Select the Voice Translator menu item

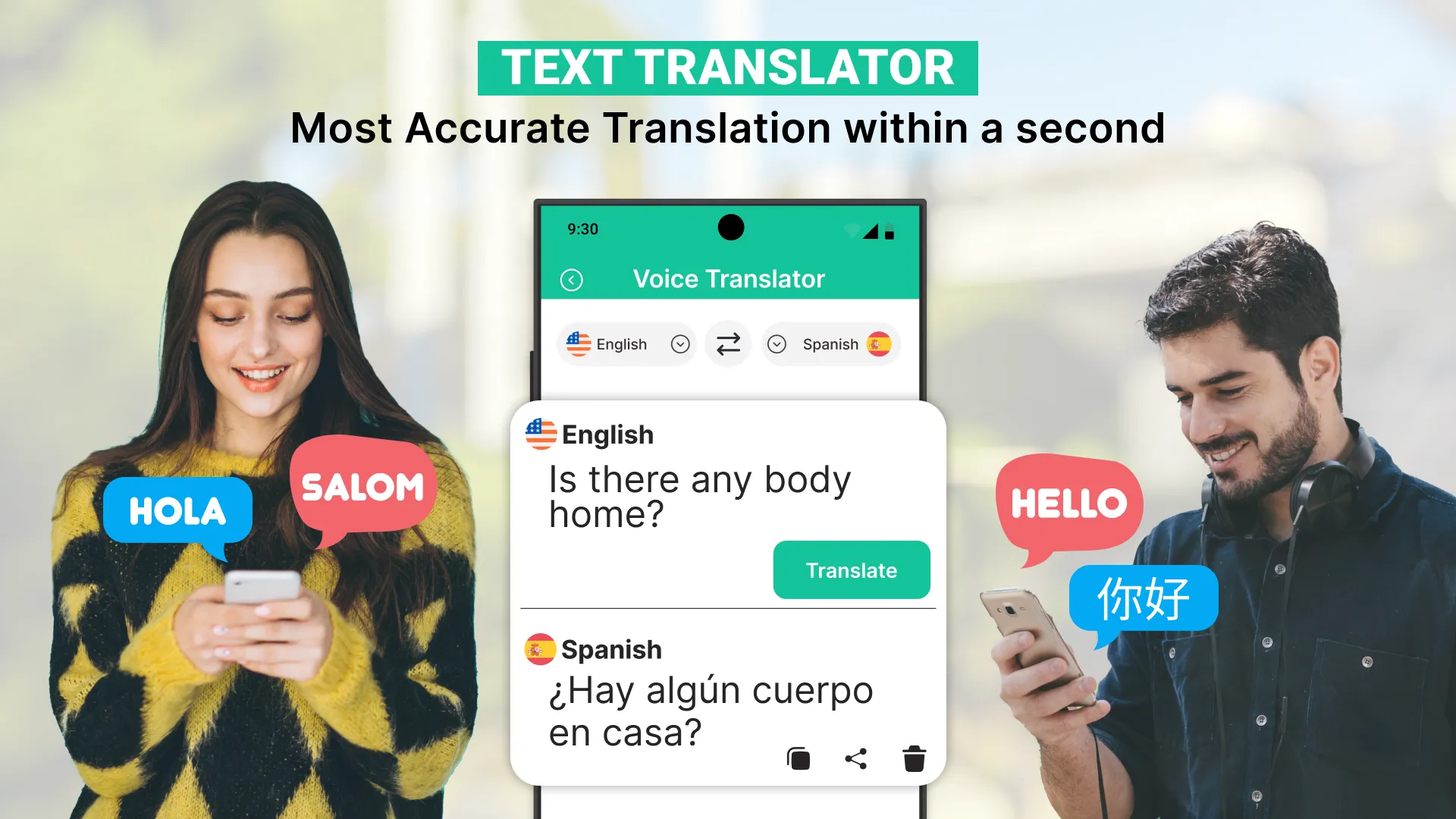(x=727, y=279)
